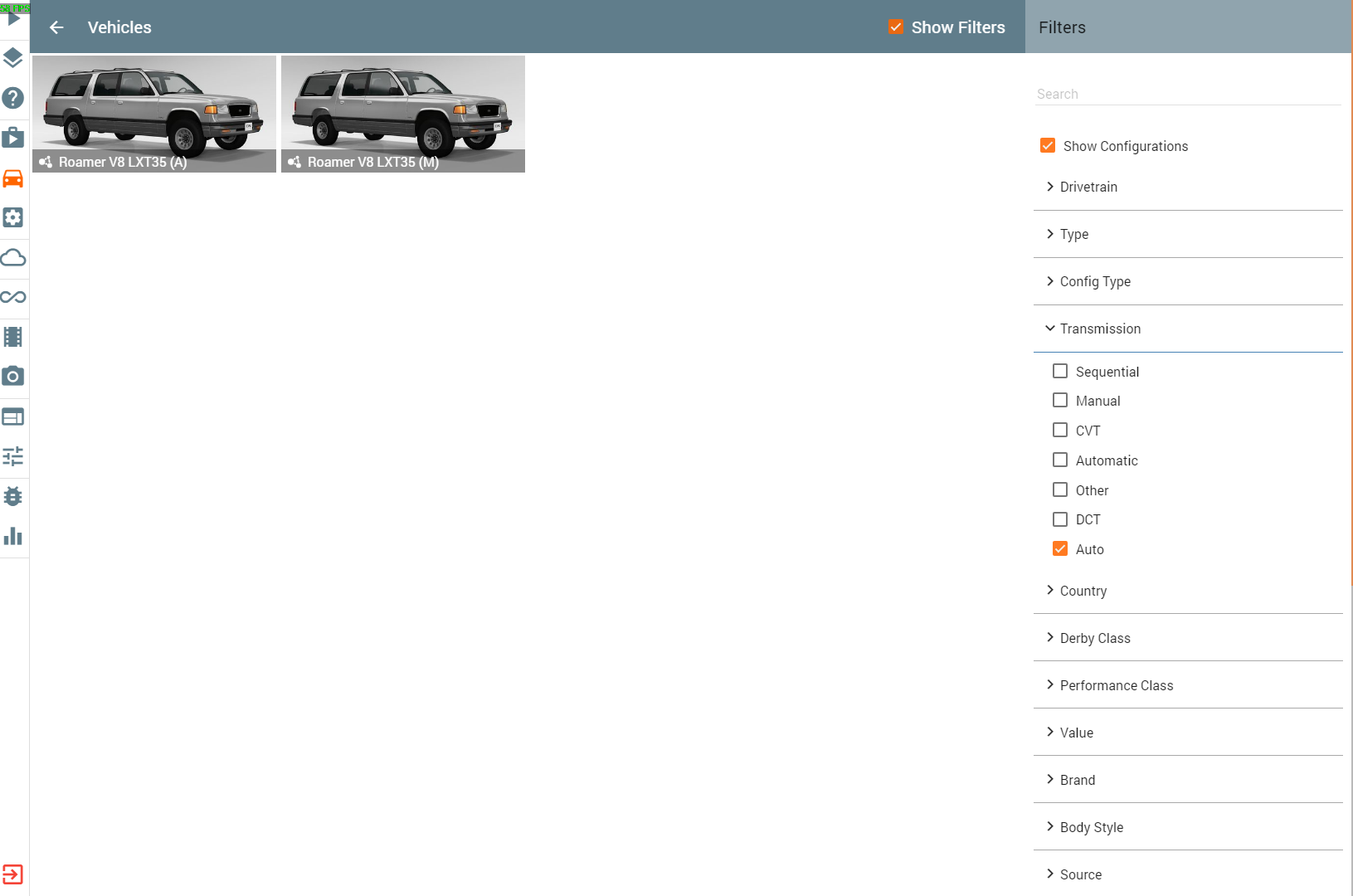Uncheck the Show Filters checkbox

click(896, 27)
